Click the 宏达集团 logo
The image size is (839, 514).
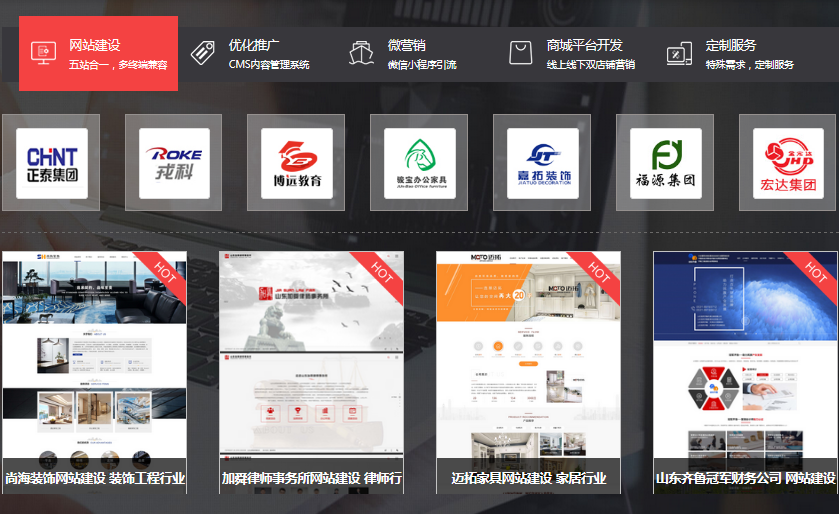(788, 163)
